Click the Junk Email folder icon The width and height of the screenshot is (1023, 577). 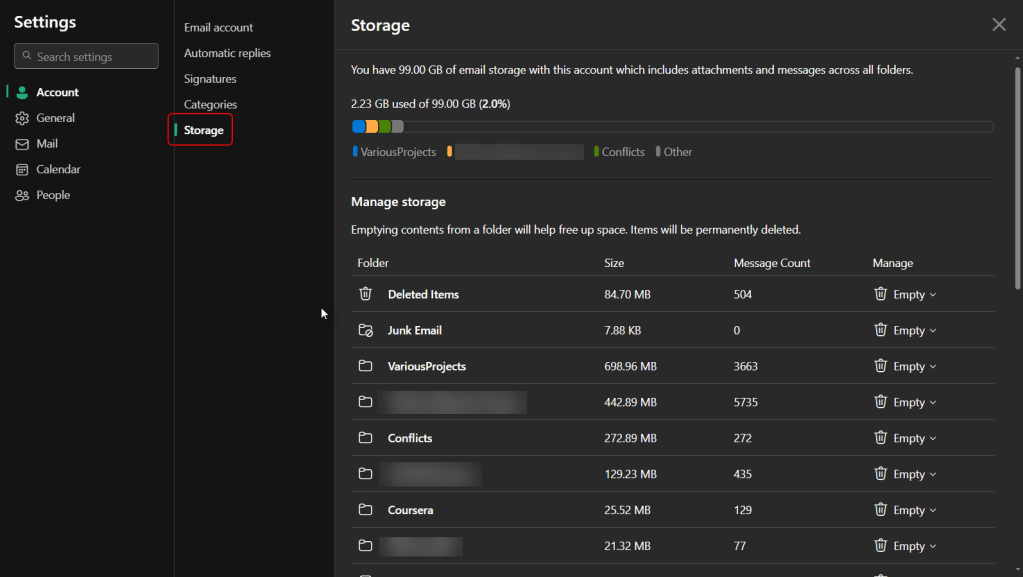pos(366,330)
